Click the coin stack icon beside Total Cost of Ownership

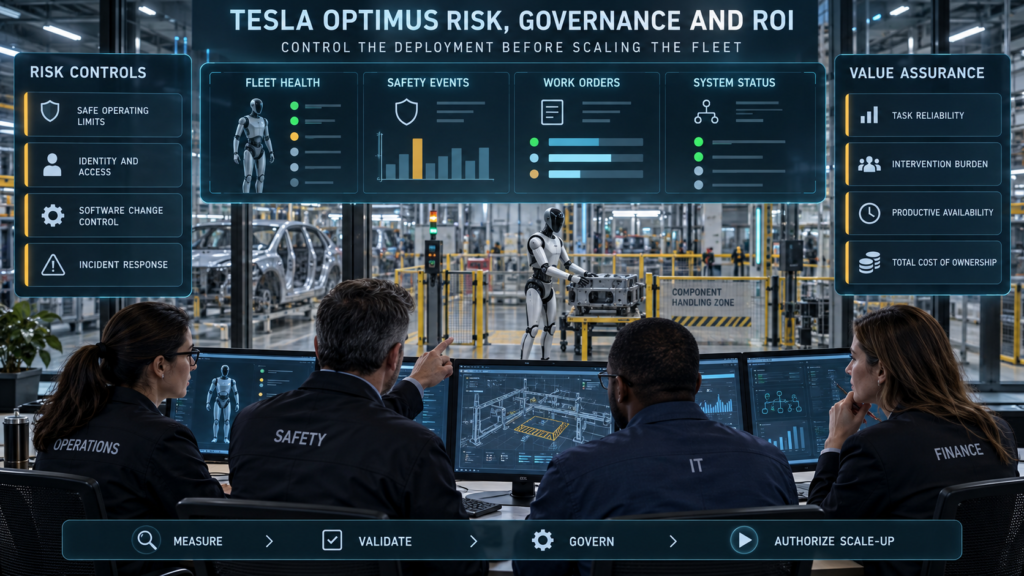[869, 263]
